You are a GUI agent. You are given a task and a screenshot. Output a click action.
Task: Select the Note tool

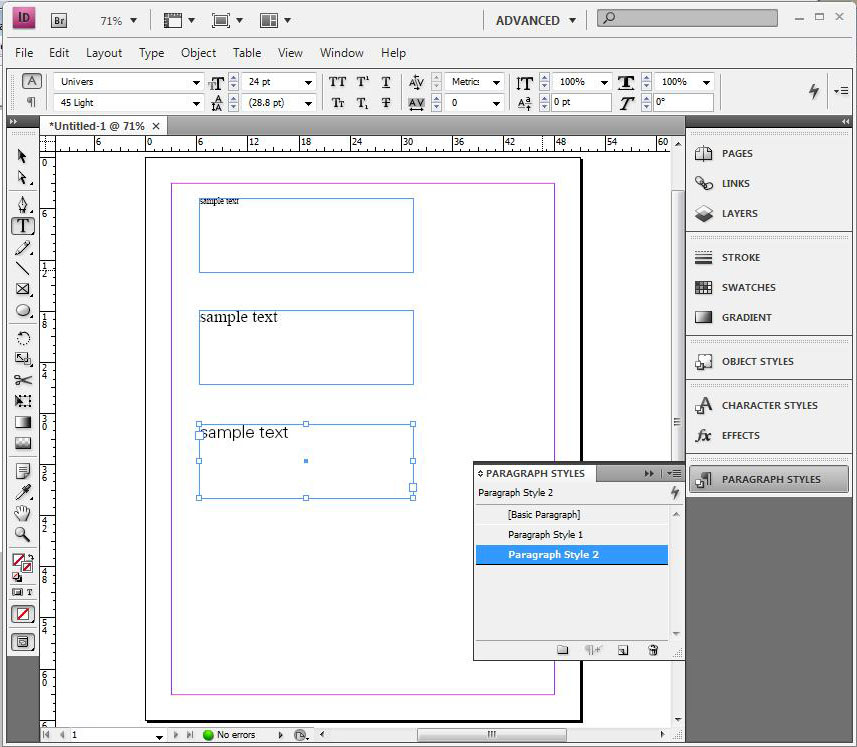click(x=22, y=470)
